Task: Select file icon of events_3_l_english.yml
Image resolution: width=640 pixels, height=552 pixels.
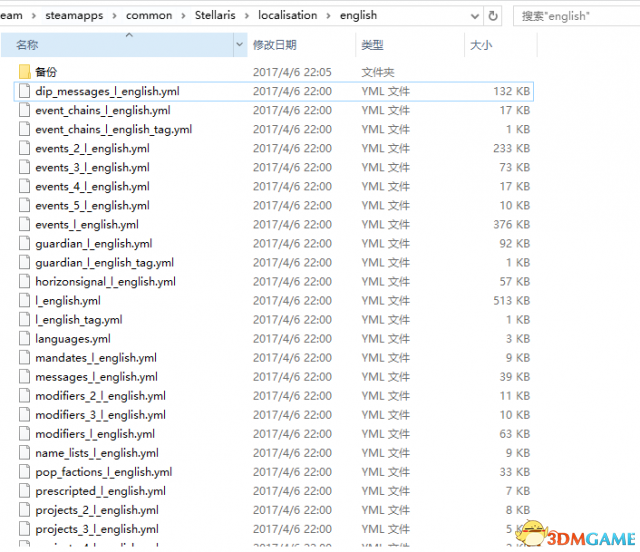Action: (x=24, y=167)
